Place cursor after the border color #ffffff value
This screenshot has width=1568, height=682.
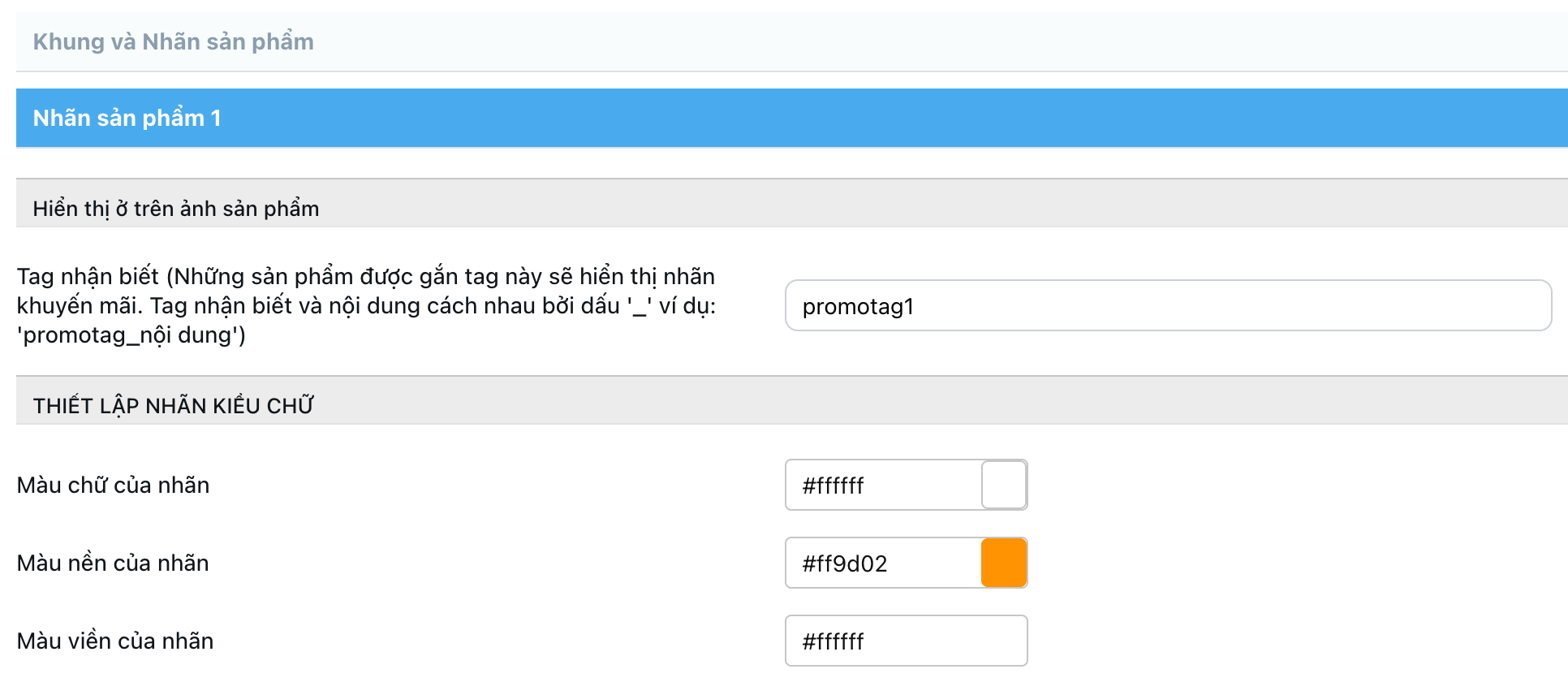pyautogui.click(x=865, y=641)
